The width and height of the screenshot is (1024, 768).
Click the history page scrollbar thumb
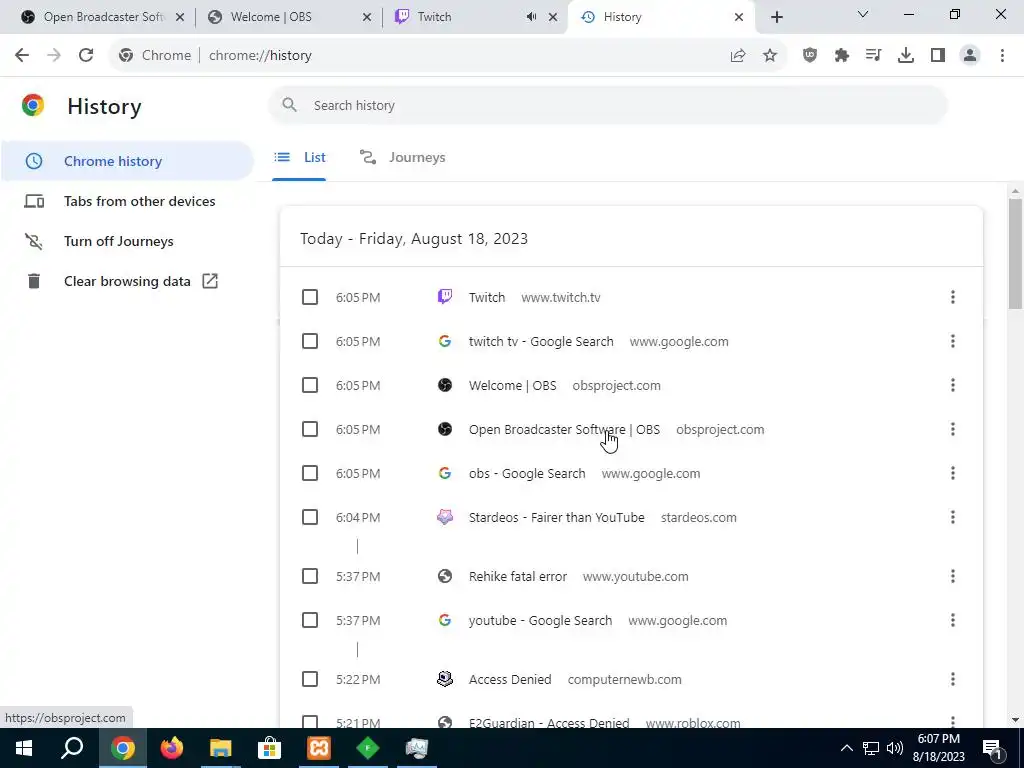1015,253
